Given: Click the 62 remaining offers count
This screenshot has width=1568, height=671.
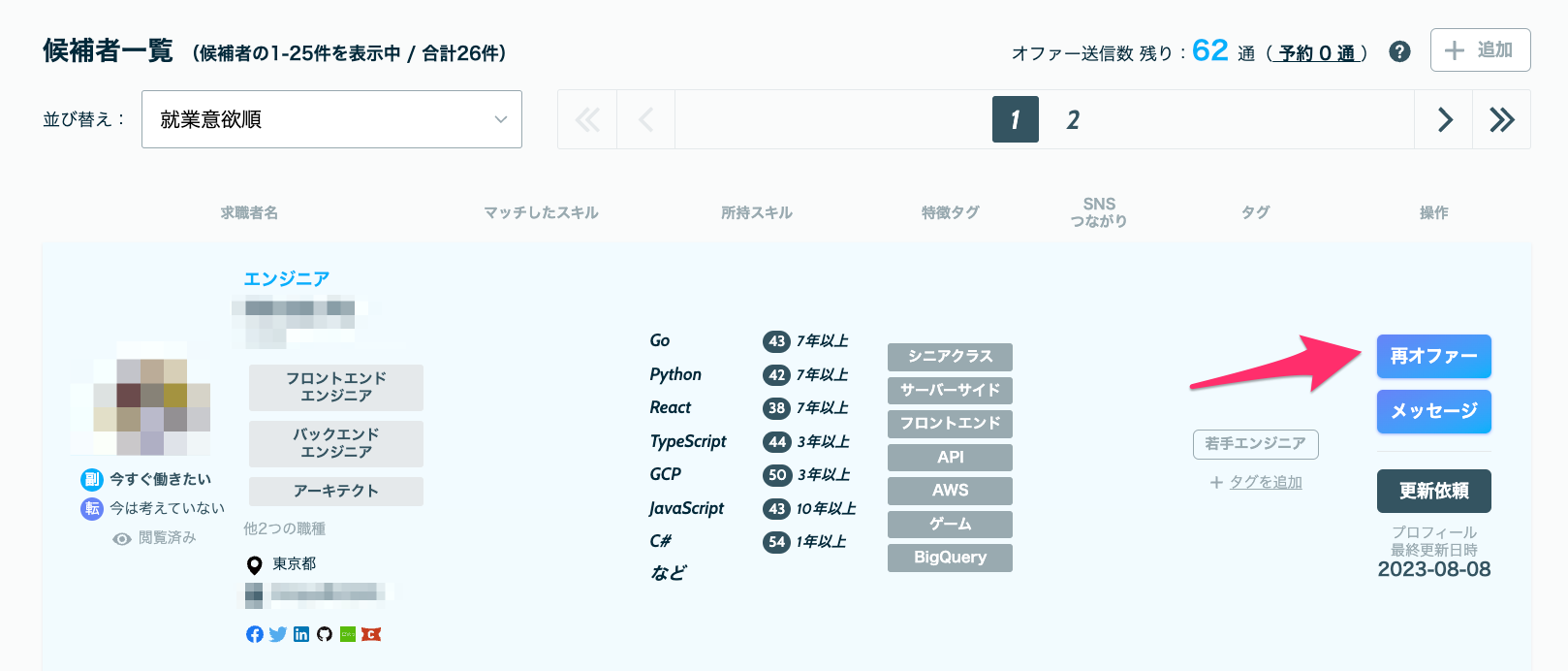Looking at the screenshot, I should [1210, 50].
